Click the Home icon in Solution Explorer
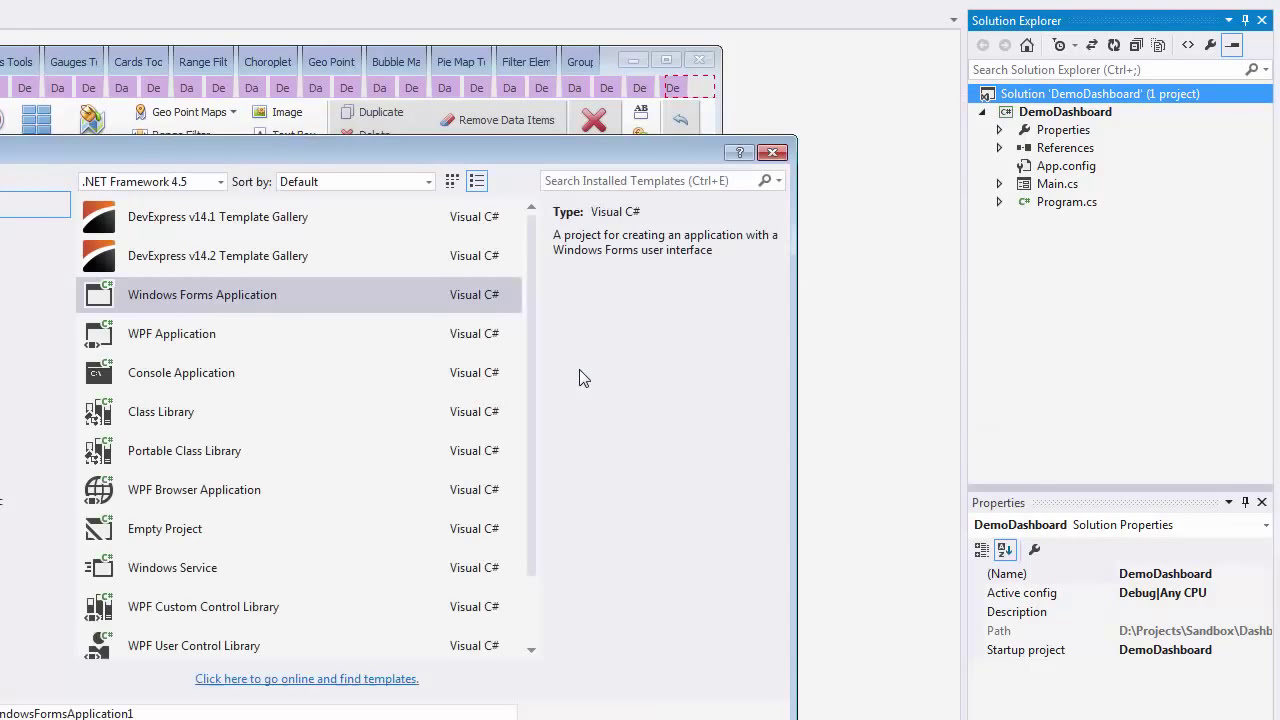 pyautogui.click(x=1027, y=45)
